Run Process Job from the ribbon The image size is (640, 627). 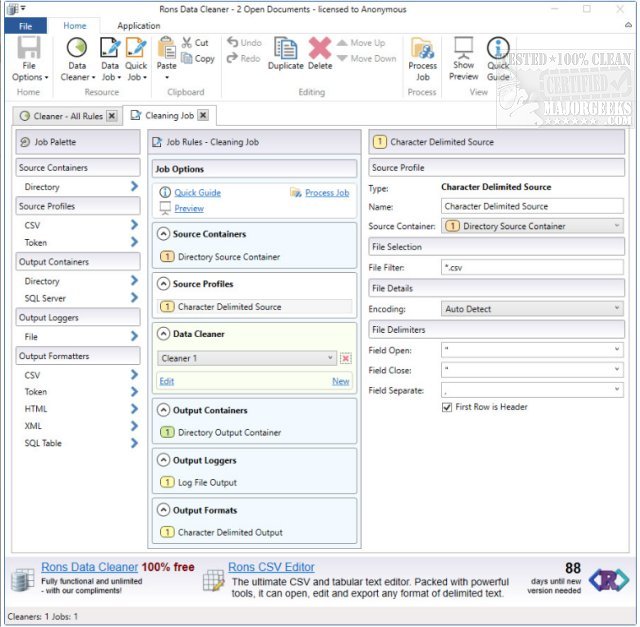(x=422, y=59)
